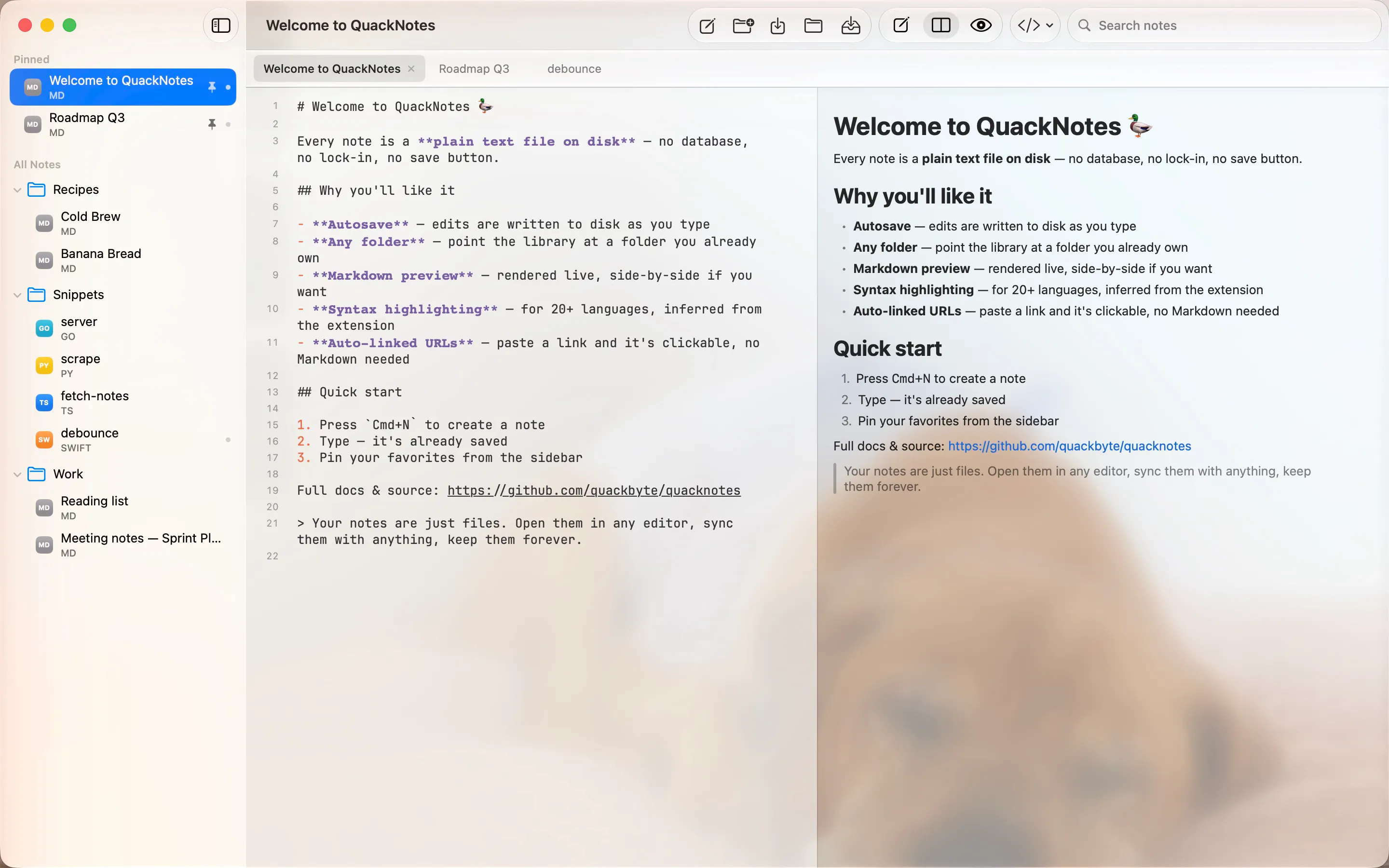
Task: Click the Pinned section header
Action: tap(31, 59)
